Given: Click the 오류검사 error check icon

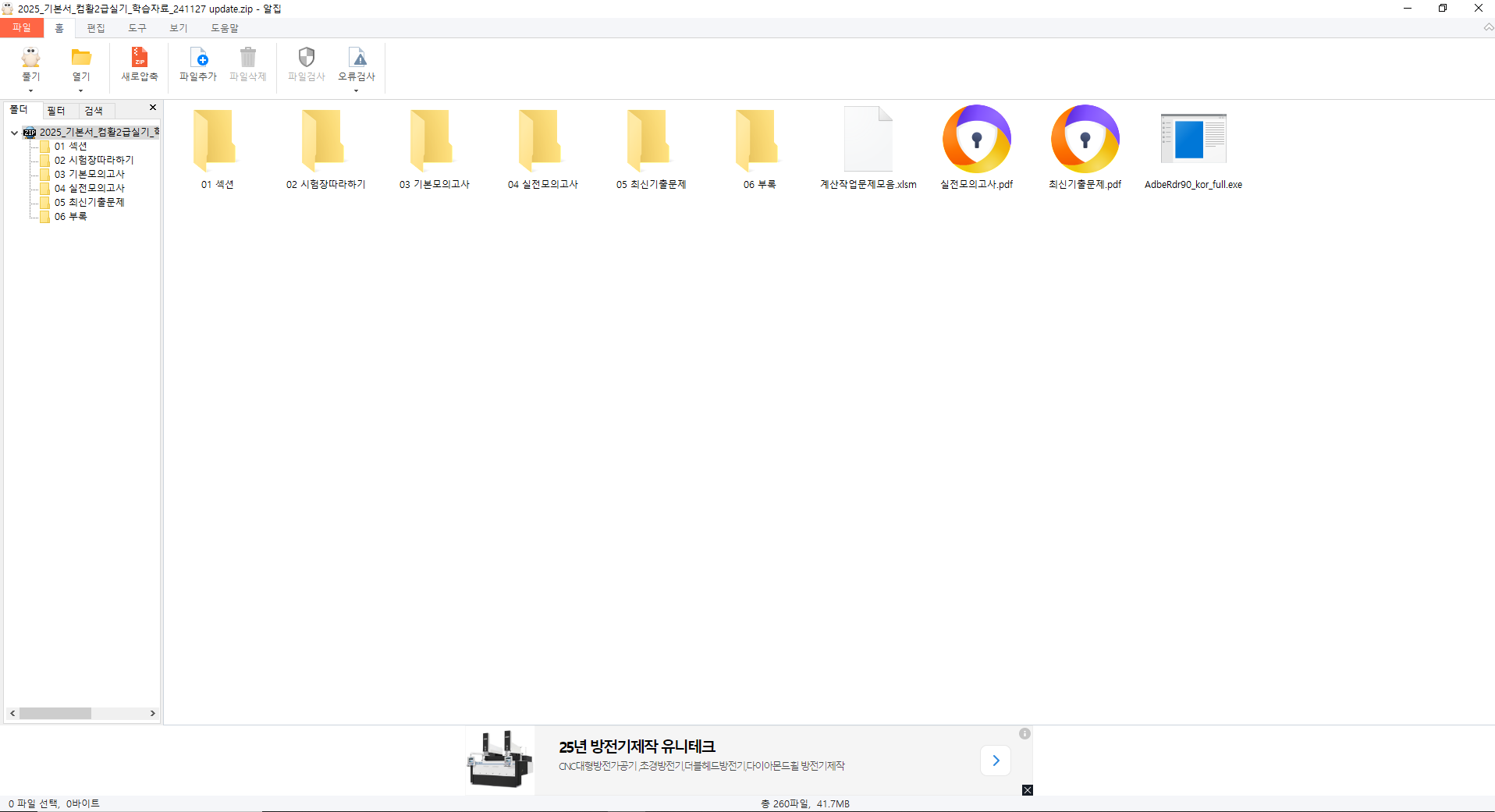Looking at the screenshot, I should (x=357, y=58).
